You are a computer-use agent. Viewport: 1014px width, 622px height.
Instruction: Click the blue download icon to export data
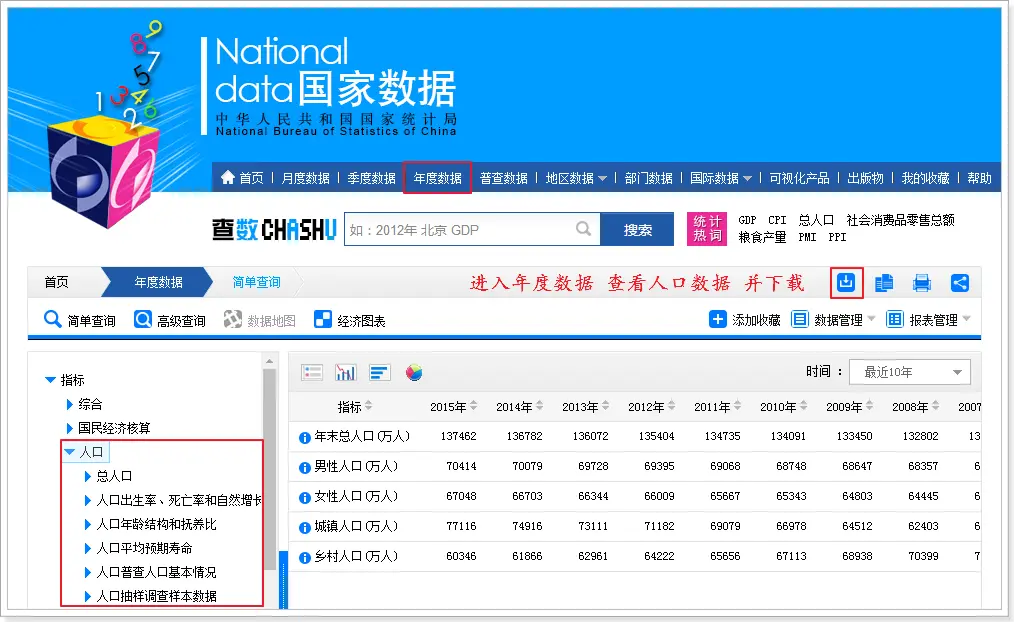845,283
